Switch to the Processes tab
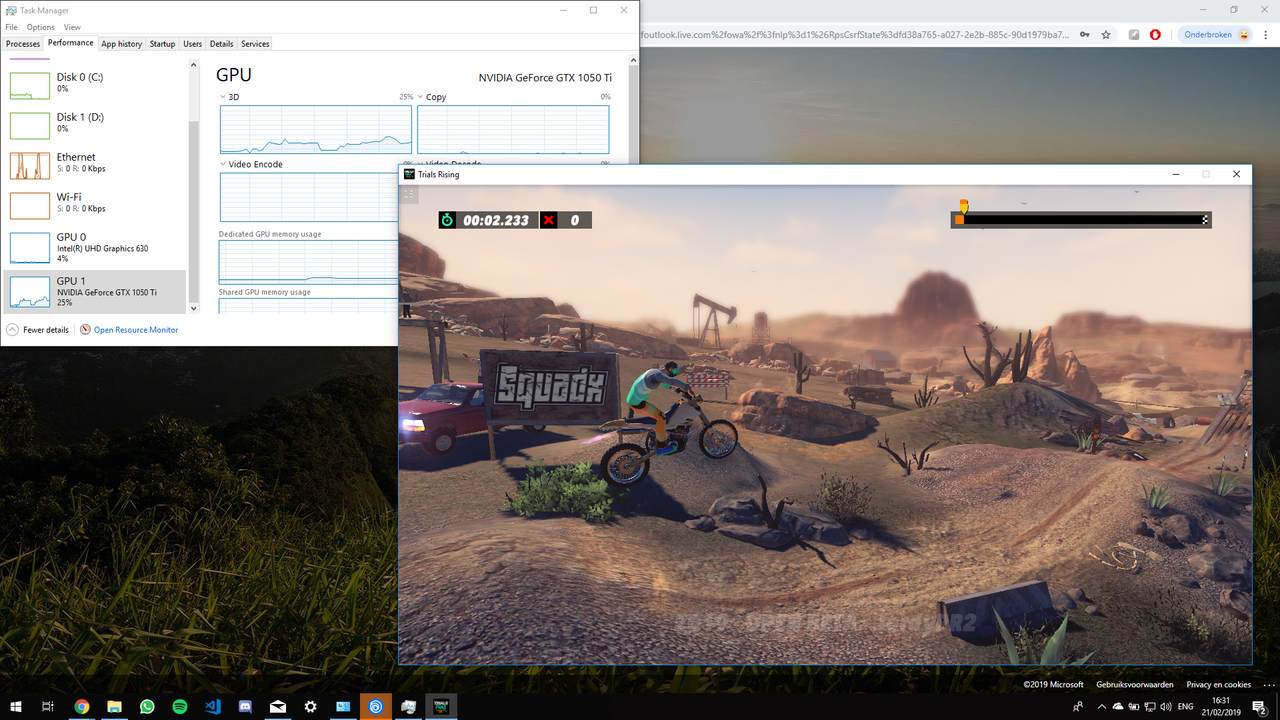 [23, 44]
